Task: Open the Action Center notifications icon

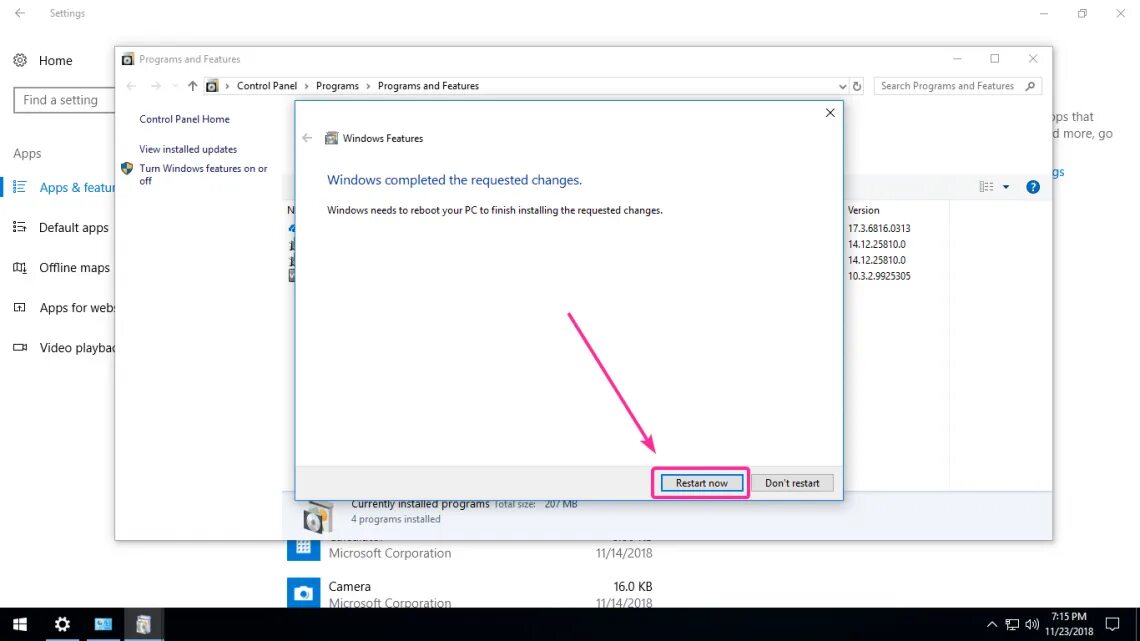Action: (x=1112, y=624)
